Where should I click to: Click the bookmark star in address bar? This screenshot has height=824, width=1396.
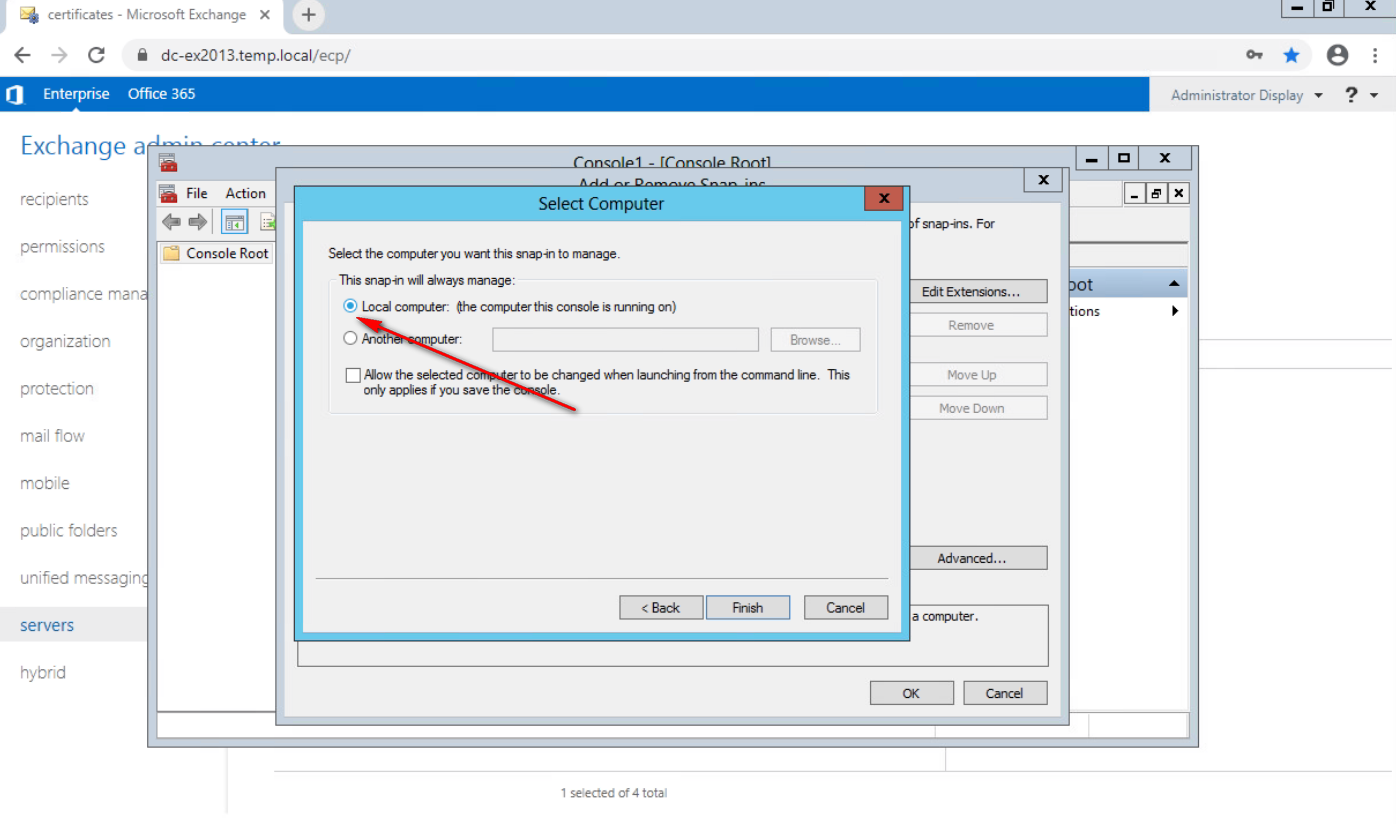click(x=1291, y=55)
